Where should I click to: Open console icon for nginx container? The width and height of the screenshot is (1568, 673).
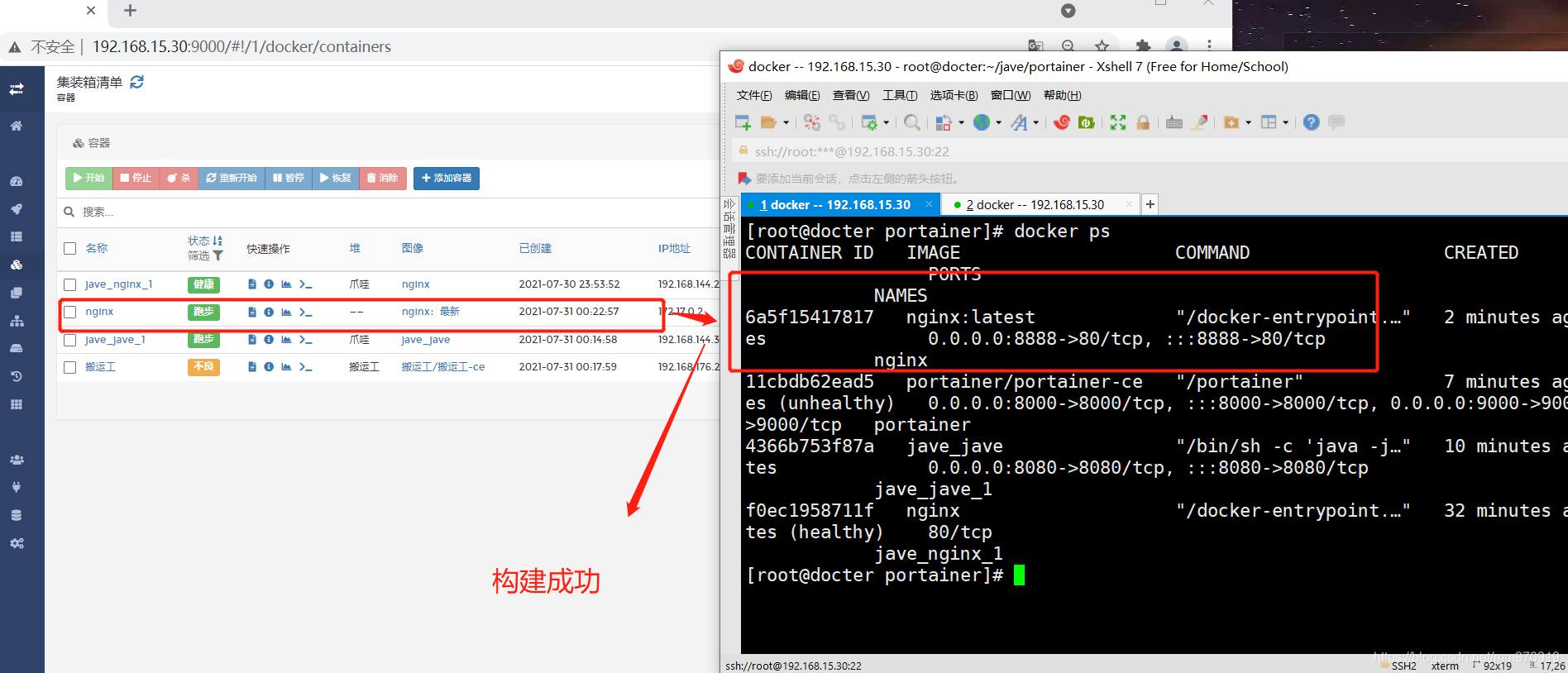pyautogui.click(x=305, y=313)
